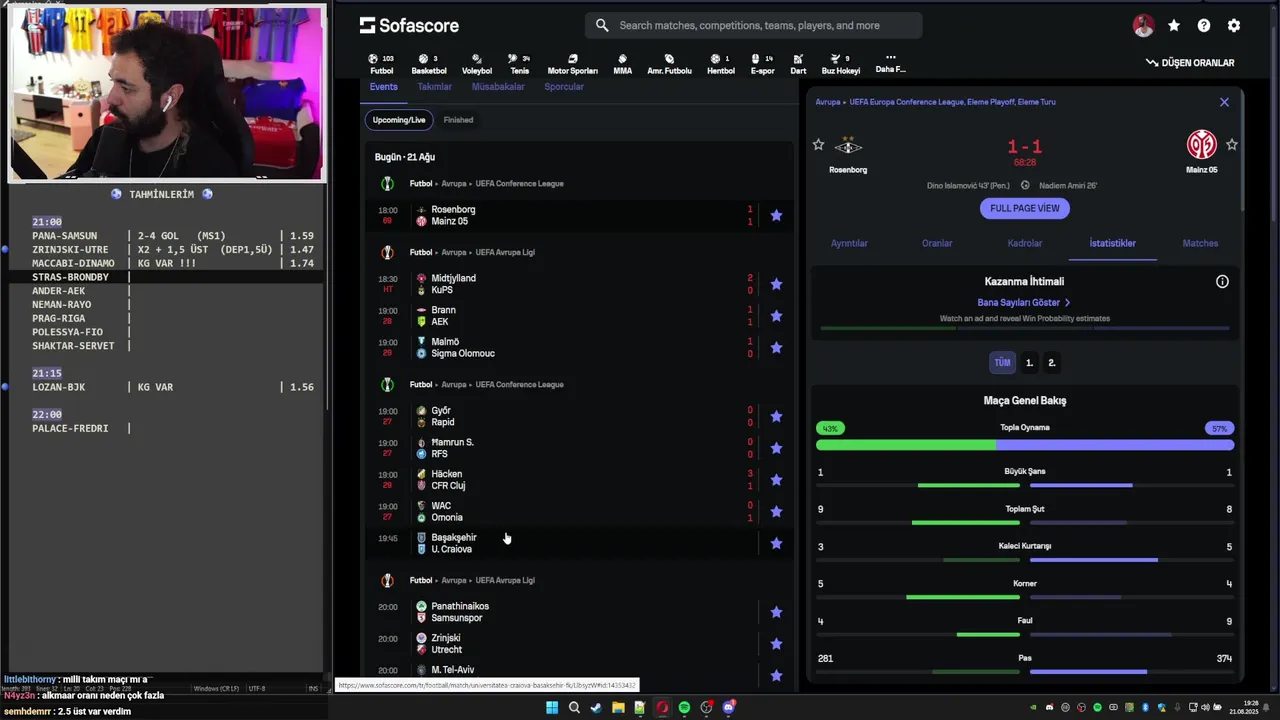
Task: Open the Voleybol sport category
Action: [477, 64]
